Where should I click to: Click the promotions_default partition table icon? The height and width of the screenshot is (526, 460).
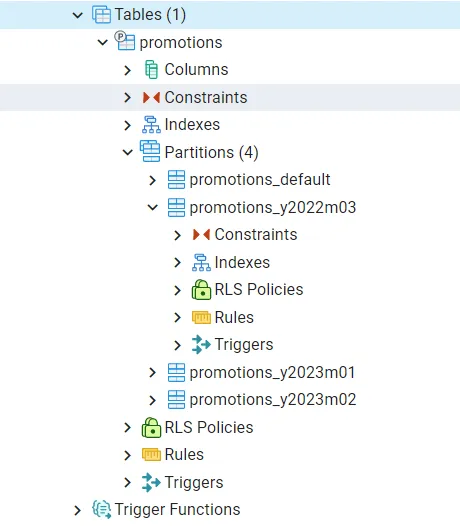click(176, 179)
